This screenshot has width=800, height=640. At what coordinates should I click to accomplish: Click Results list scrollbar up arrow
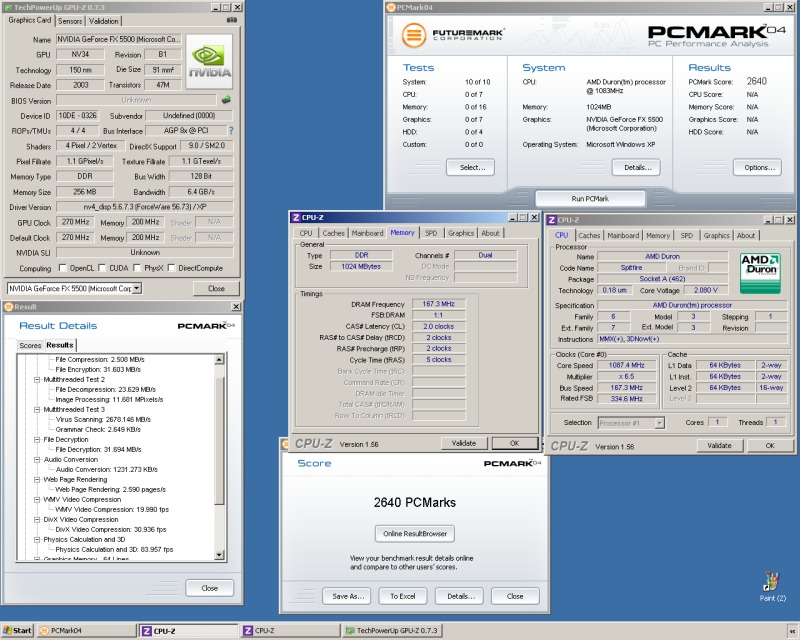pos(219,360)
